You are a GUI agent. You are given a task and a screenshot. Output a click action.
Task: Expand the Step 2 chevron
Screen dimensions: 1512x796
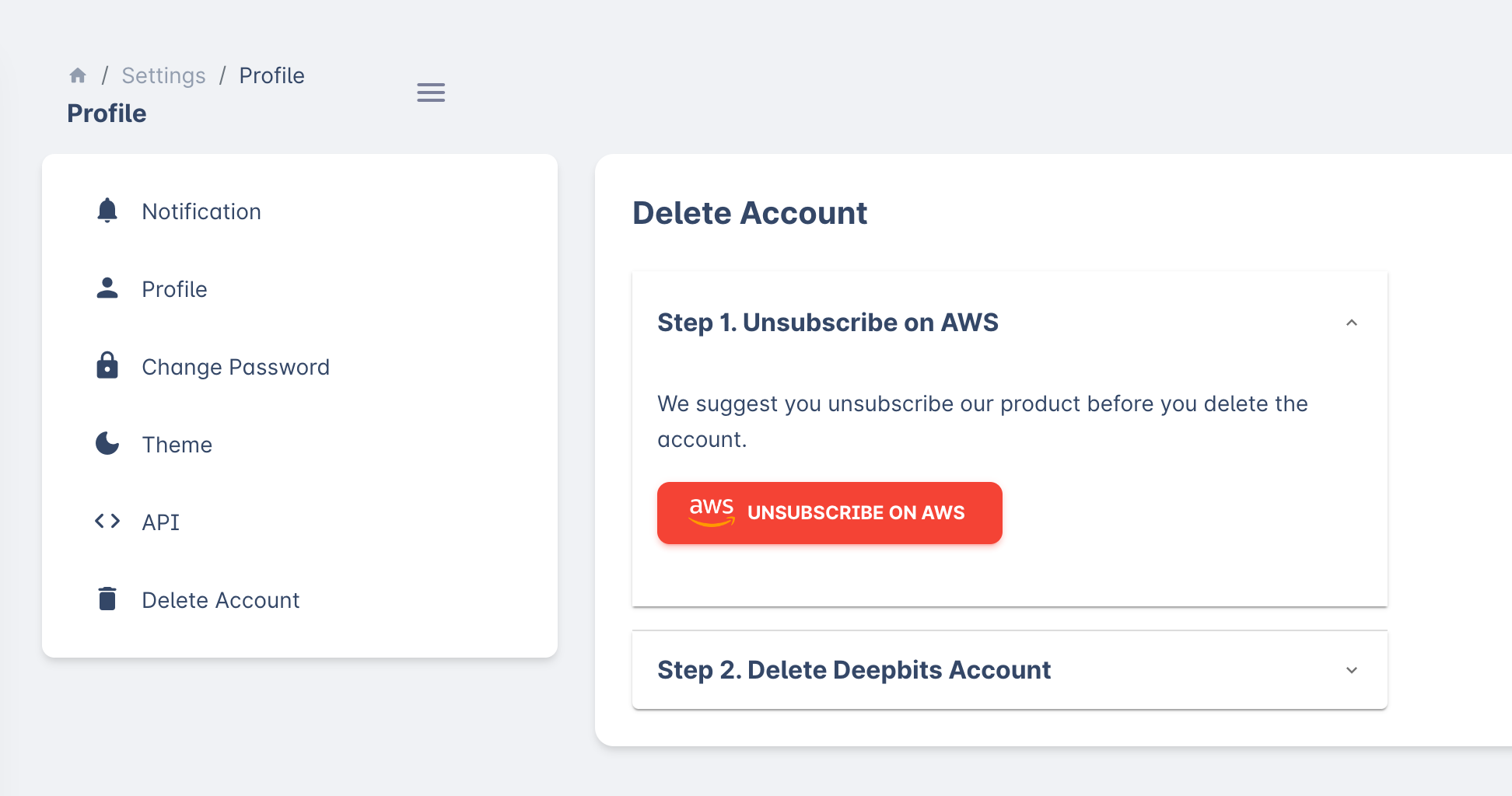click(x=1352, y=670)
